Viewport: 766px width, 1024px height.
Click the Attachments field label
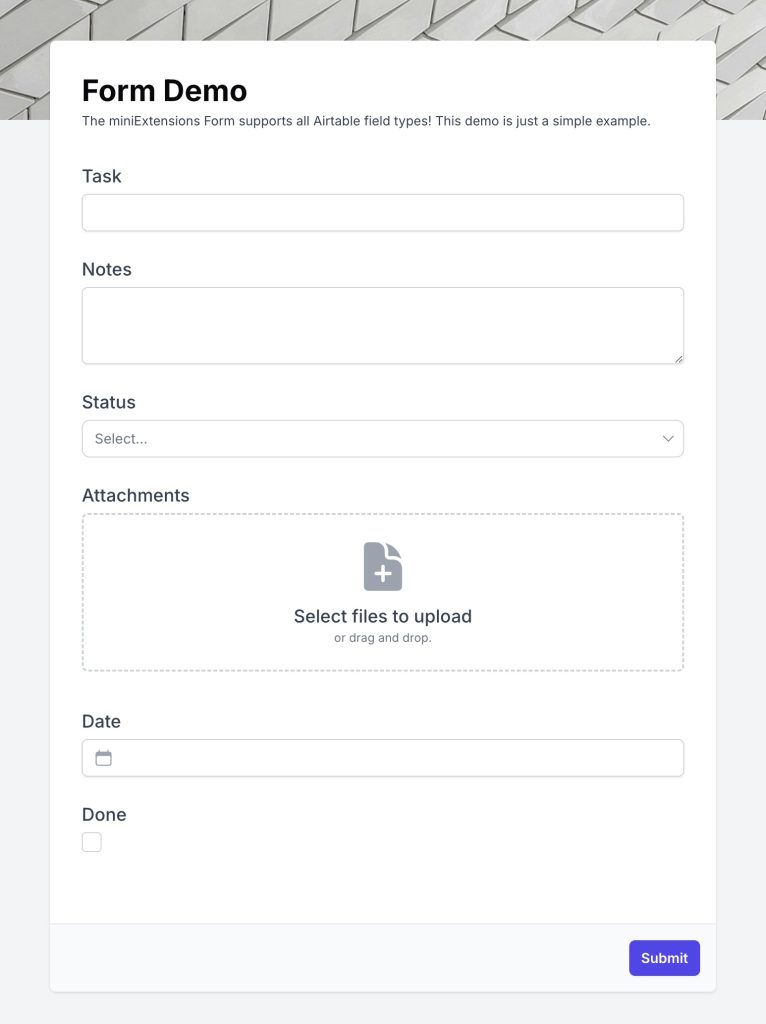135,495
